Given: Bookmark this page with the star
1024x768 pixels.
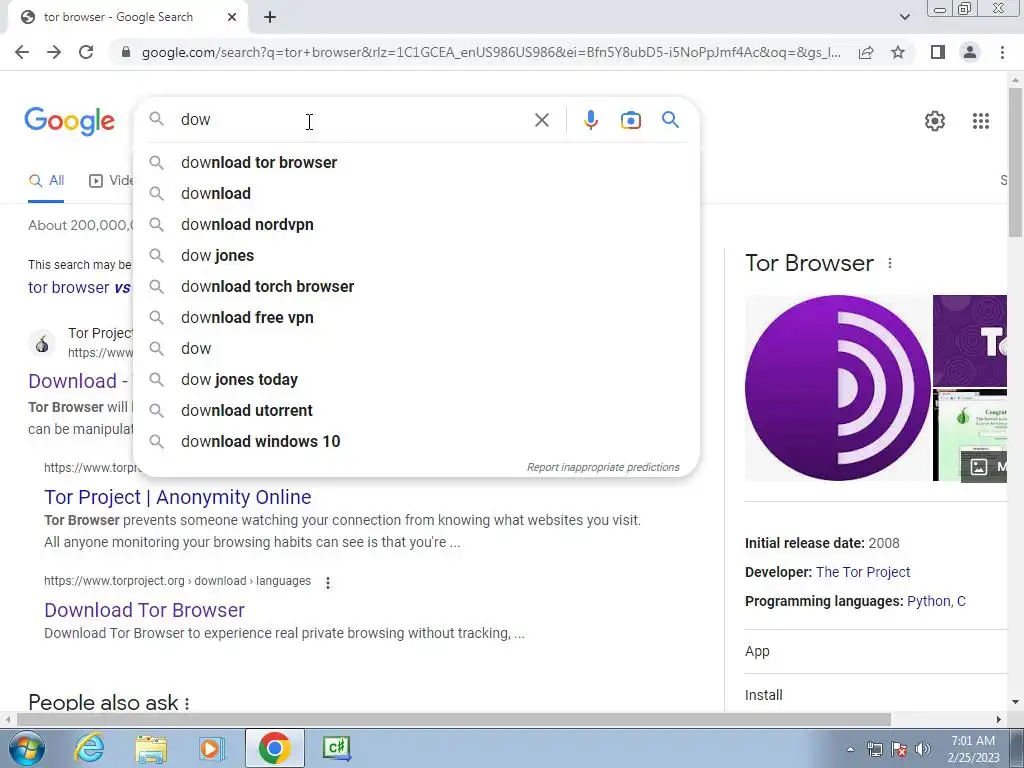Looking at the screenshot, I should [898, 52].
